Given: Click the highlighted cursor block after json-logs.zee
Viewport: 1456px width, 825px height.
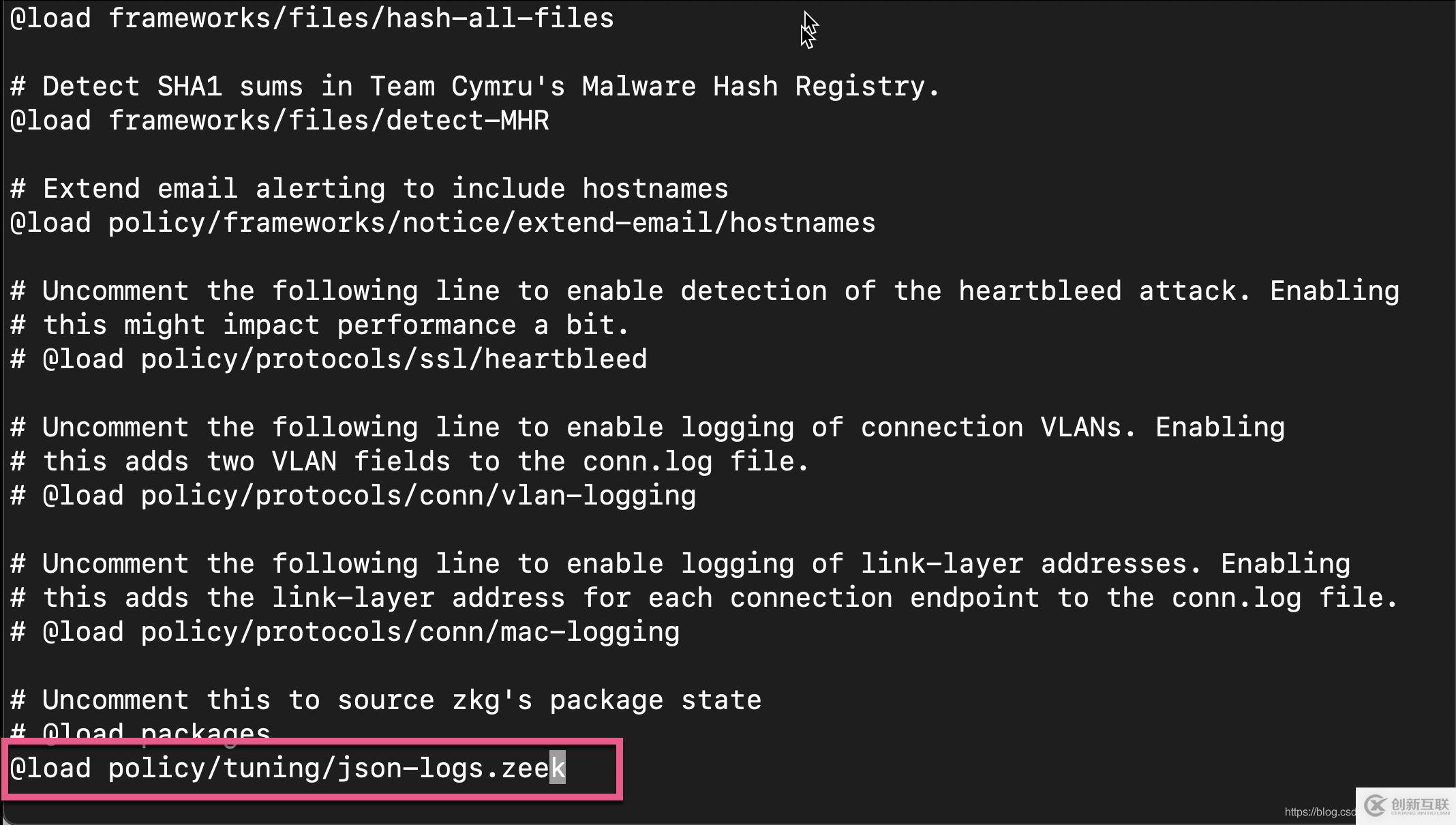Looking at the screenshot, I should (x=558, y=768).
